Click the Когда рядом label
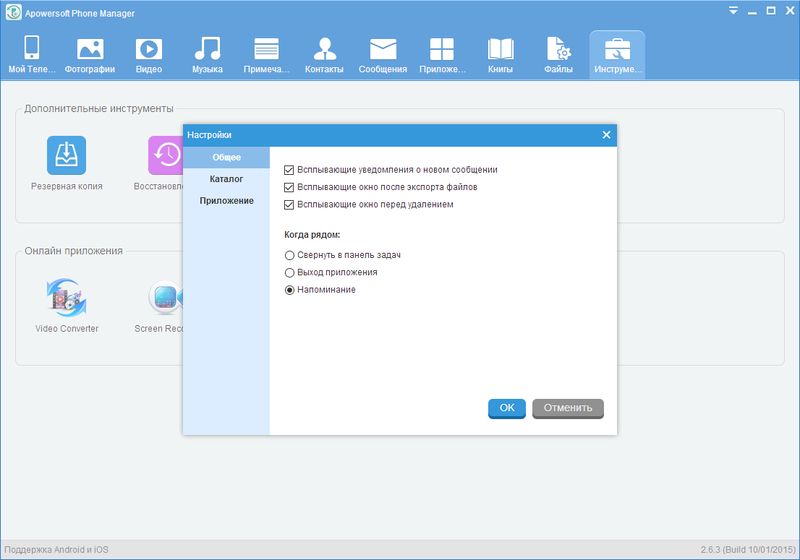Image resolution: width=800 pixels, height=560 pixels. (312, 235)
